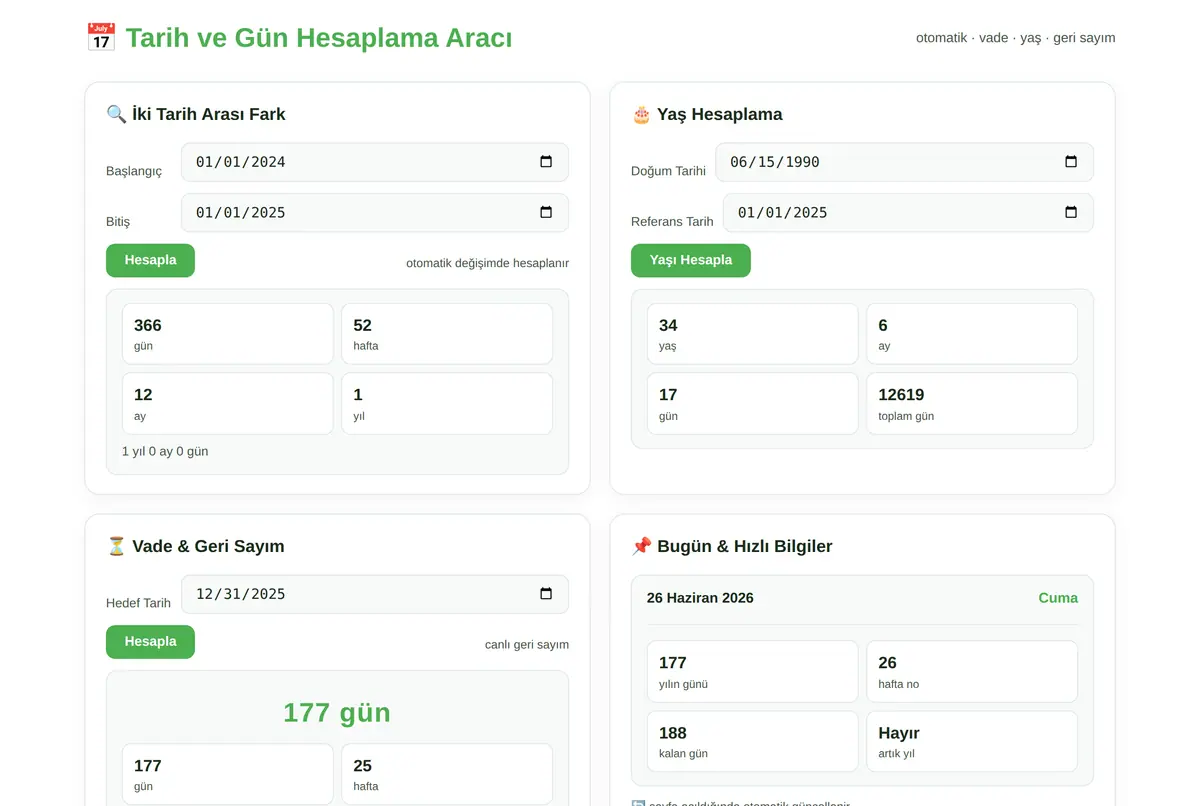Focus the Başlangıç date input 01/01/2024
The image size is (1200, 806).
(x=375, y=162)
